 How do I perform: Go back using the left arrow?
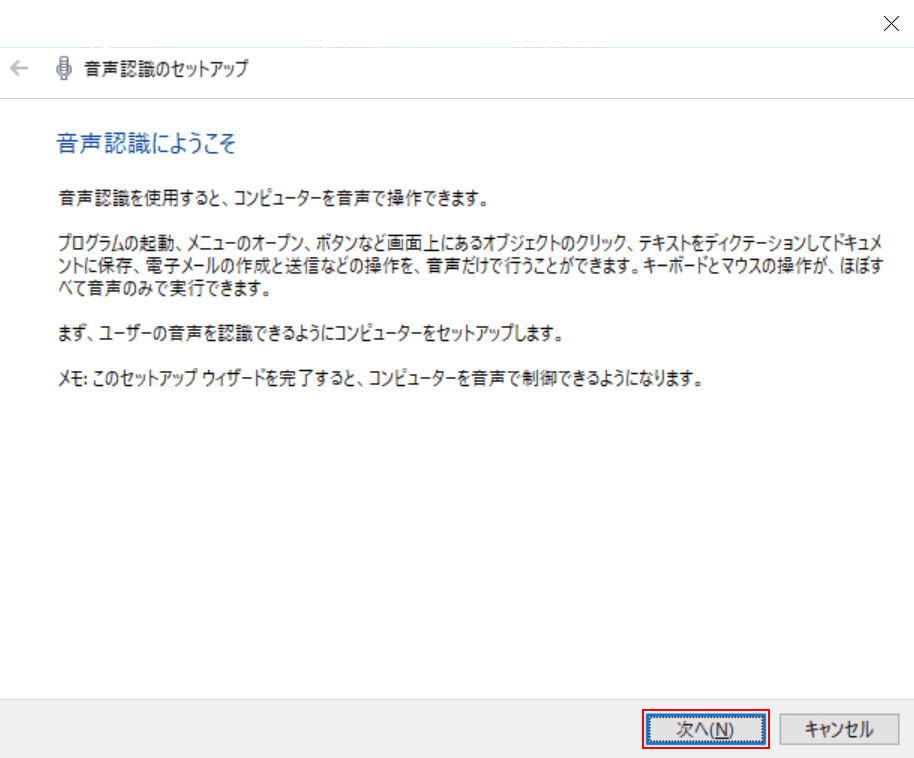[19, 69]
